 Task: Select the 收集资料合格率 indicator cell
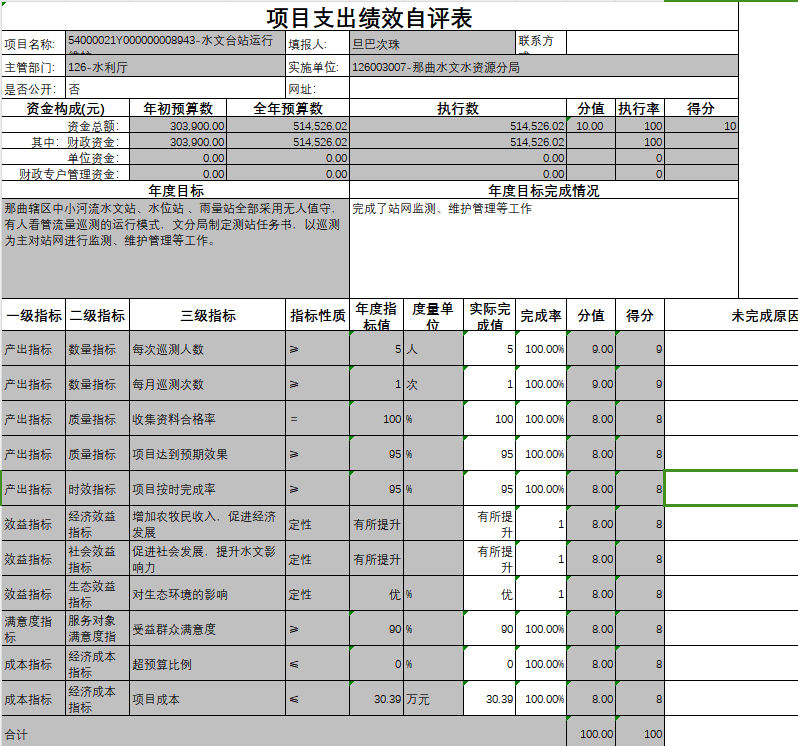[x=207, y=419]
